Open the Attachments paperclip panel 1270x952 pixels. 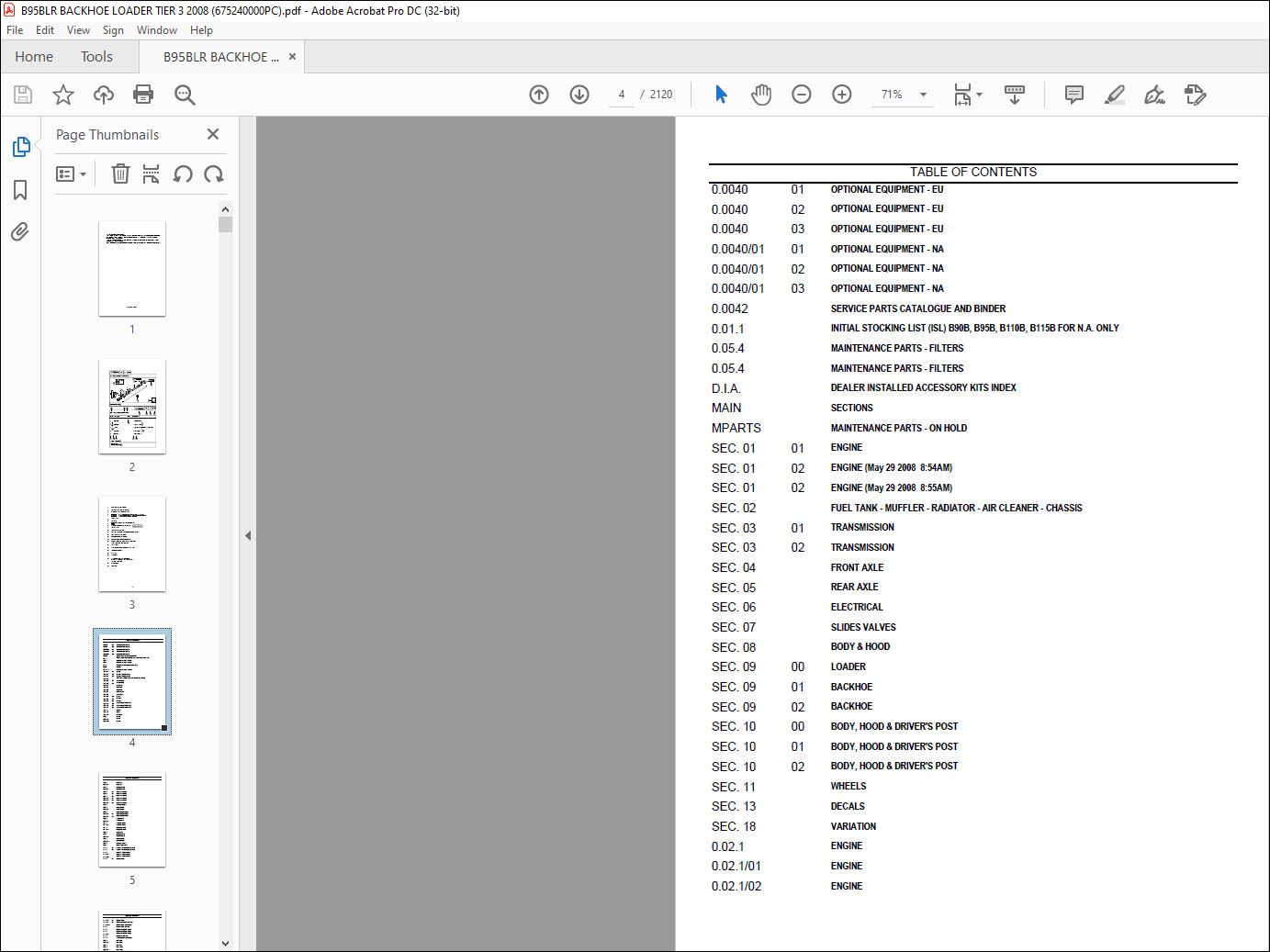point(20,231)
